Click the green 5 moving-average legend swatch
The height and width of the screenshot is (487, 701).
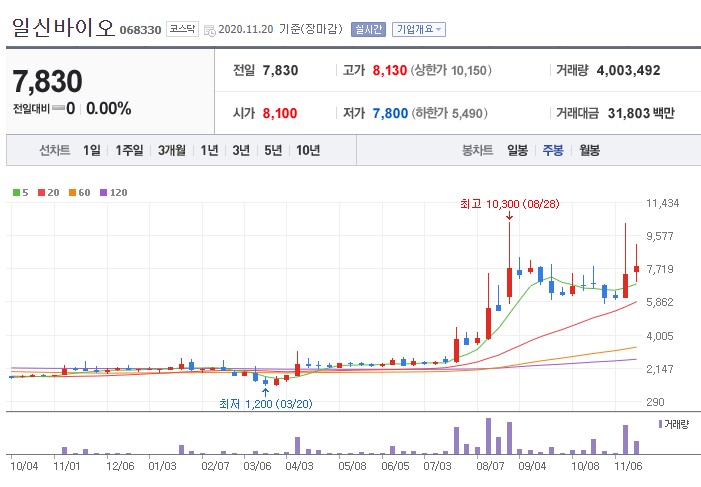tap(17, 193)
